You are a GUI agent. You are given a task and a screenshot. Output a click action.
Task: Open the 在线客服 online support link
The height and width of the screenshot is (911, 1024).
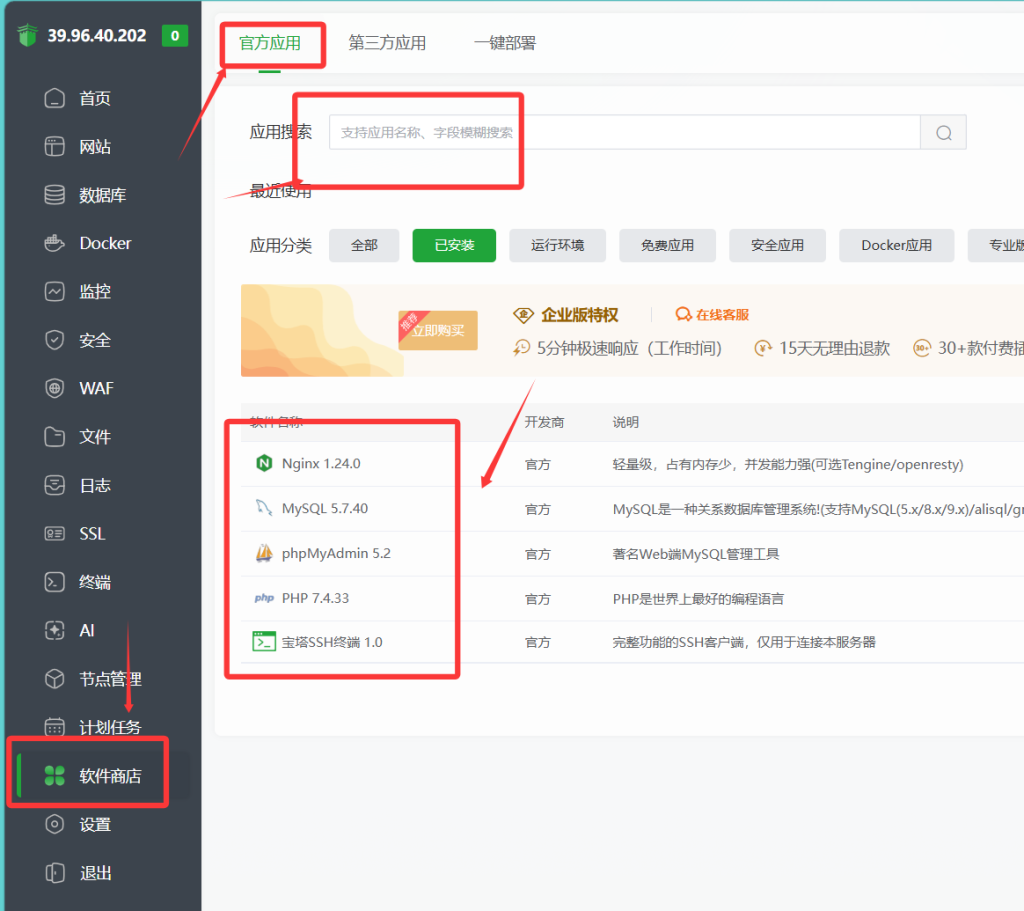tap(712, 315)
